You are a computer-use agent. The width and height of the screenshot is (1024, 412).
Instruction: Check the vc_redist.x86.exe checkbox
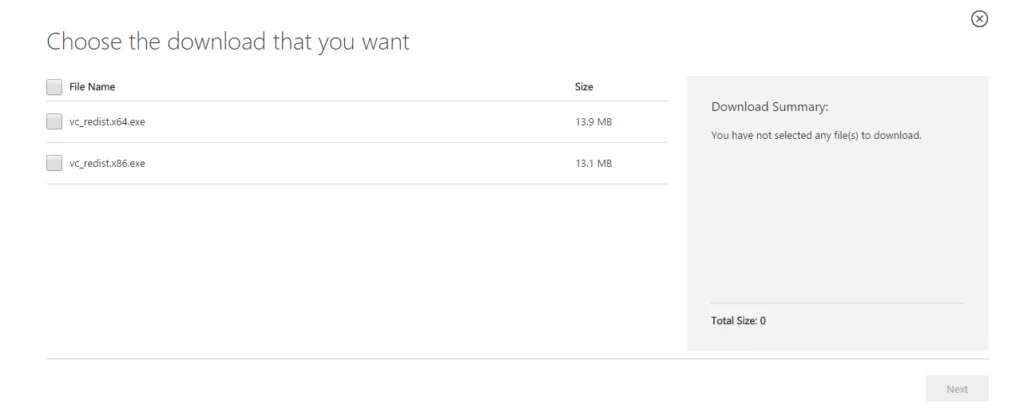pyautogui.click(x=54, y=164)
